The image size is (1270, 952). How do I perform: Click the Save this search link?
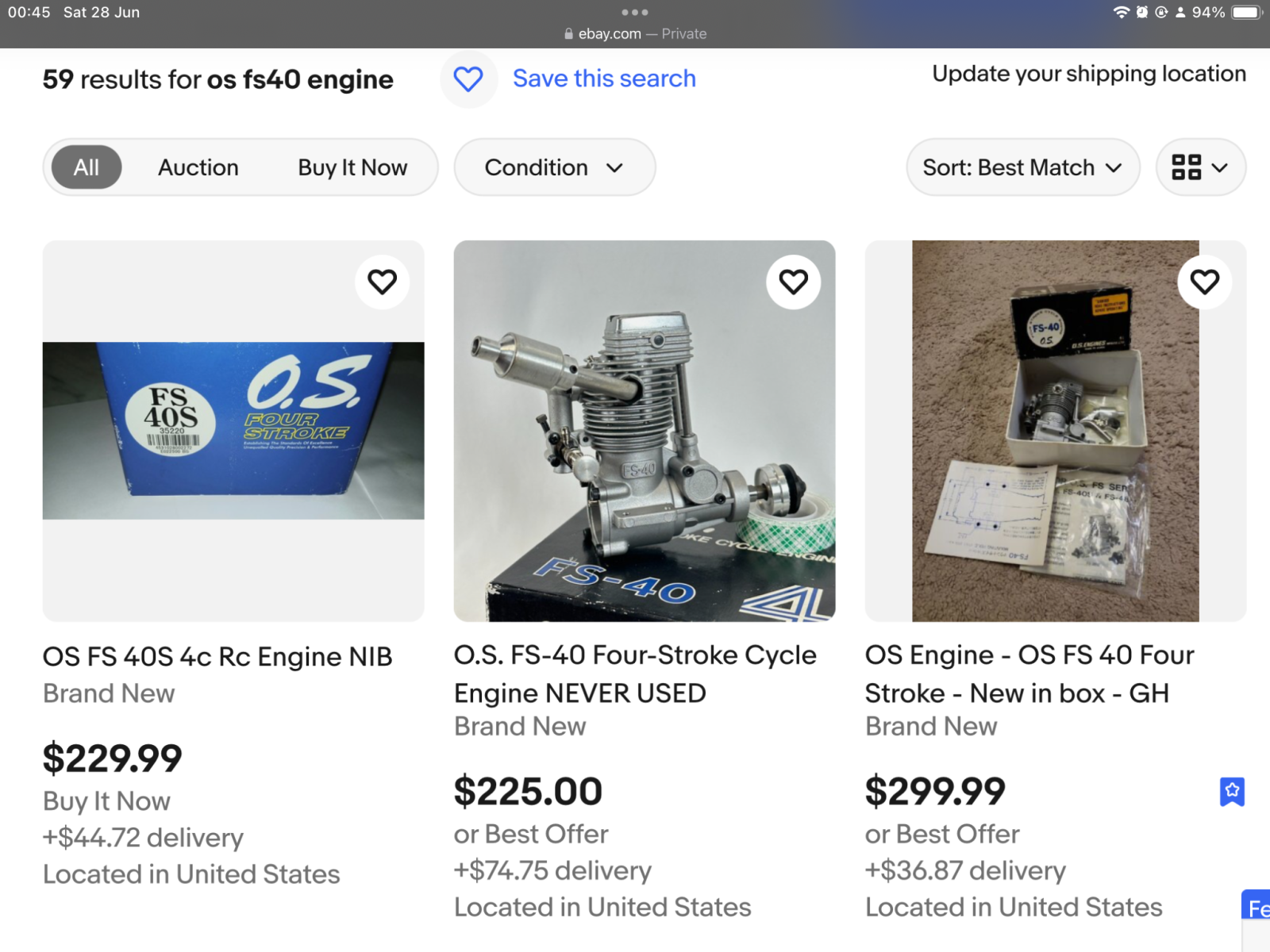604,79
